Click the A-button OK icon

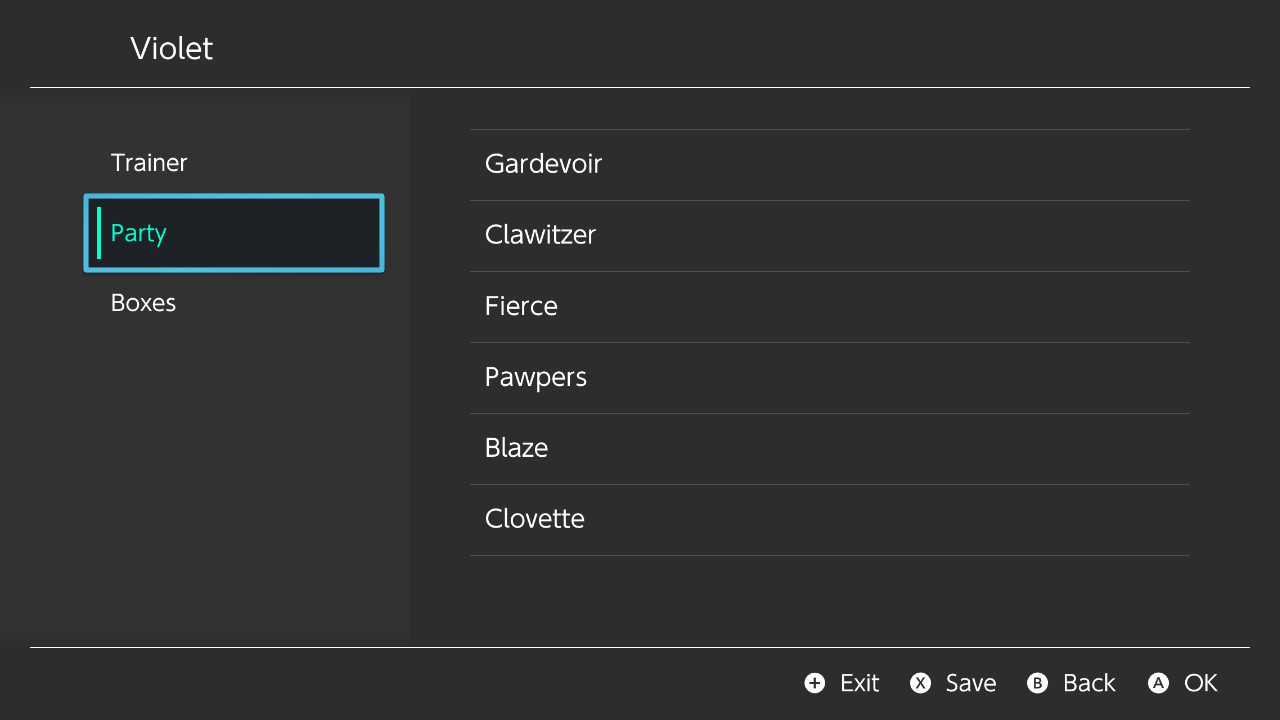1158,683
